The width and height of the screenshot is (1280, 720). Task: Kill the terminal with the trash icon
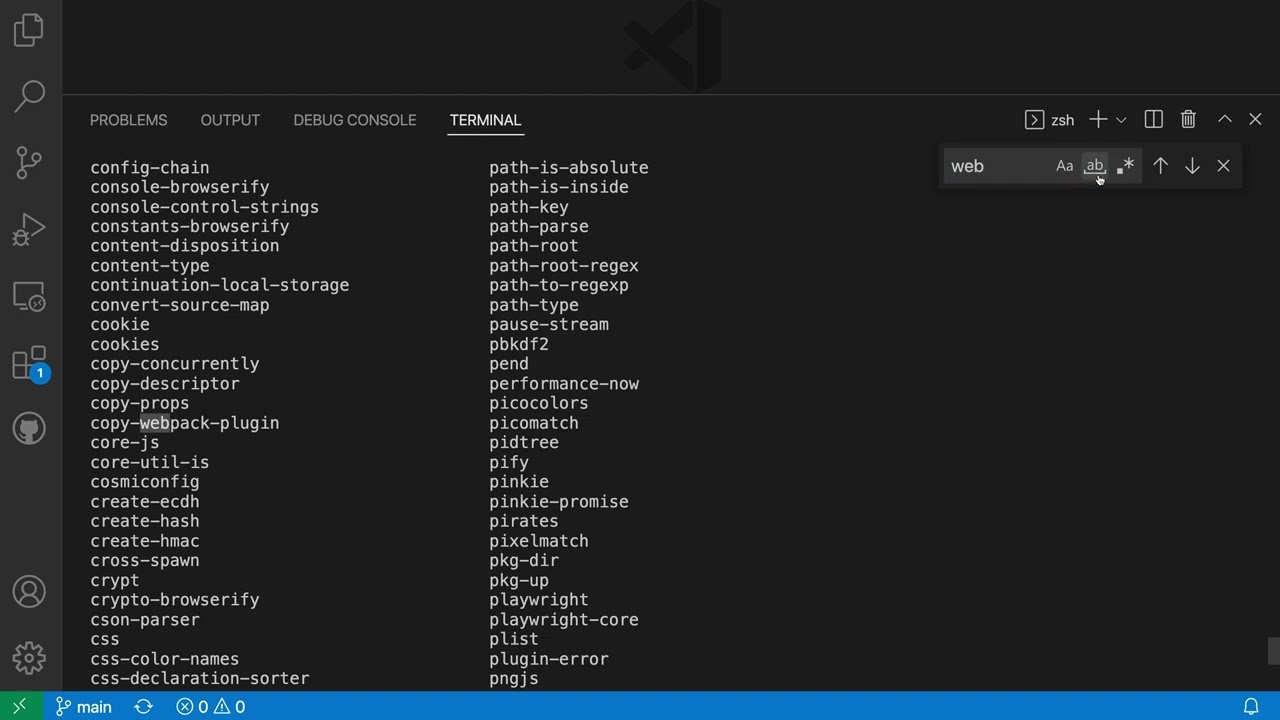(1188, 120)
